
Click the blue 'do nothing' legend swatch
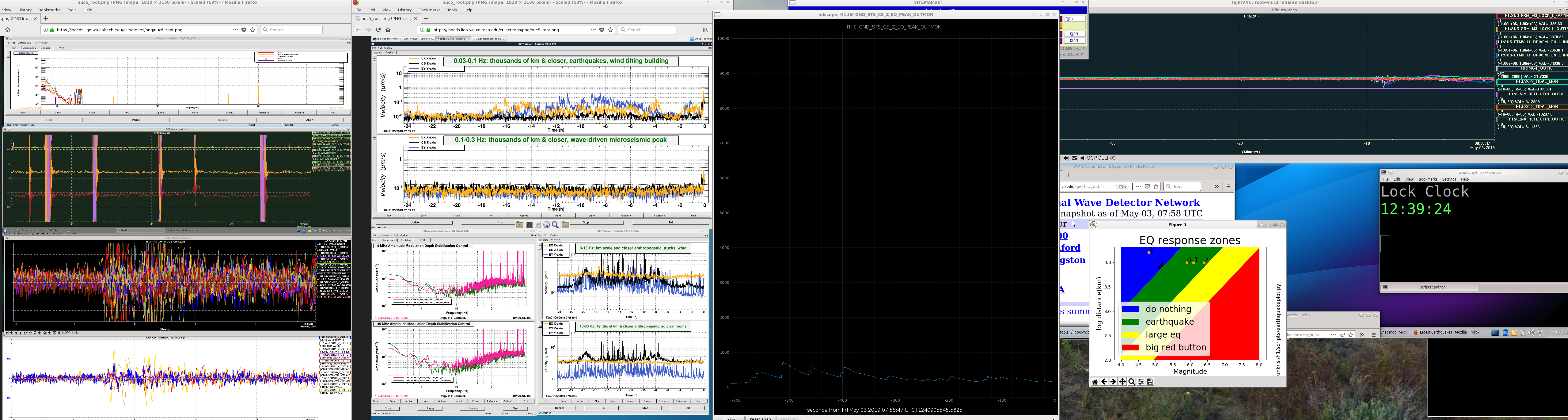click(x=1130, y=309)
